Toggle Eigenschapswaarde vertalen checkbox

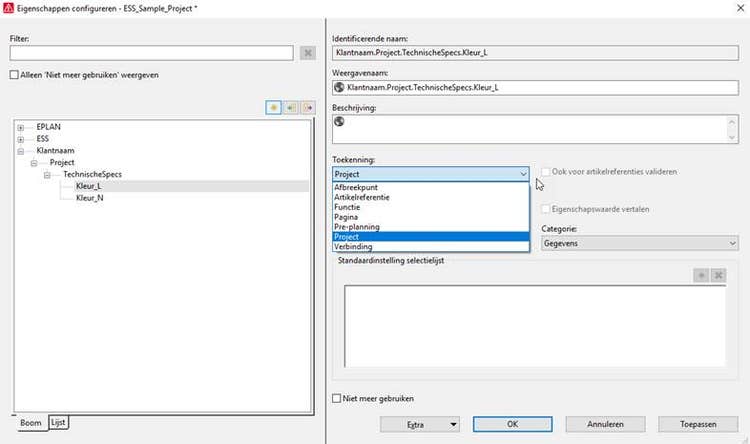coord(545,209)
